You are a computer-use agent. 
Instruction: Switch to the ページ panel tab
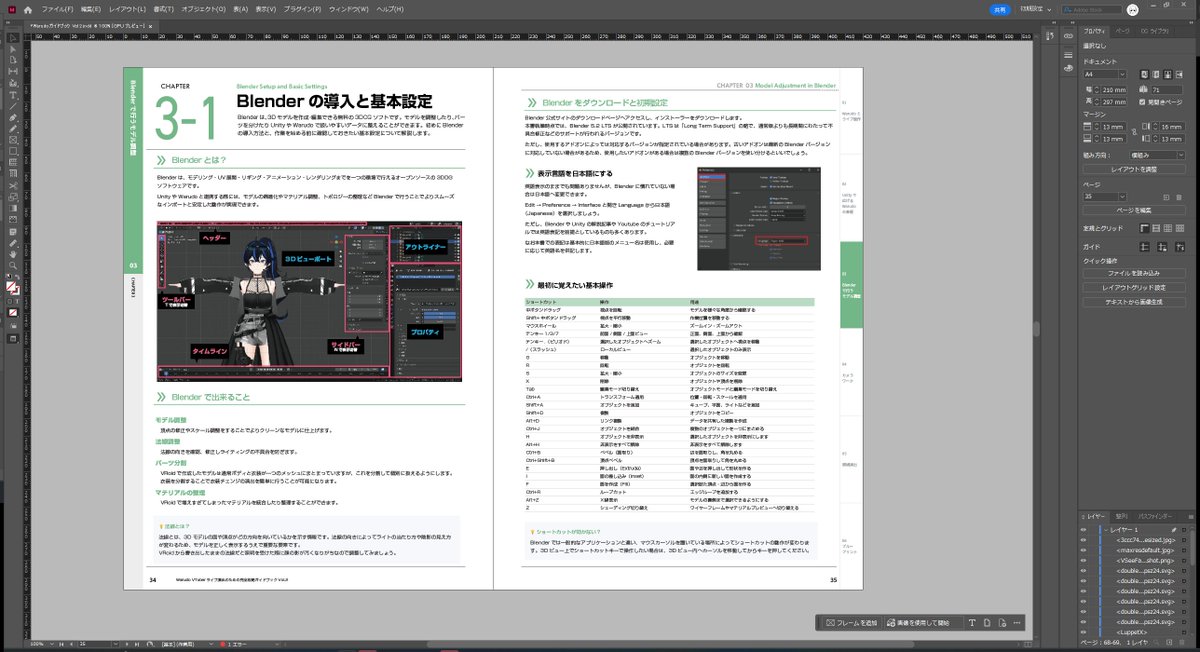[1123, 31]
